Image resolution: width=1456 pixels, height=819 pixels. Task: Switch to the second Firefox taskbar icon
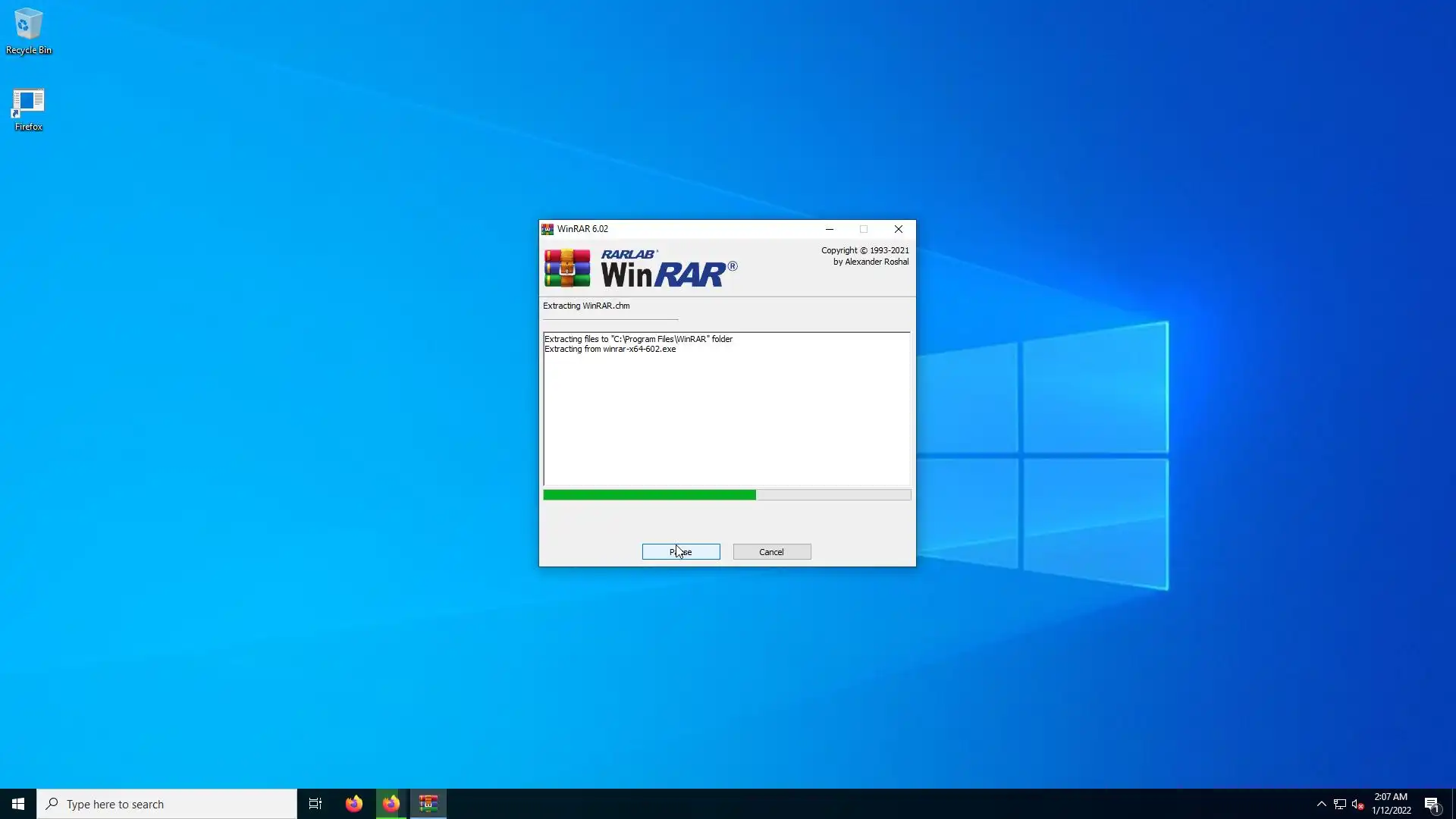point(391,804)
